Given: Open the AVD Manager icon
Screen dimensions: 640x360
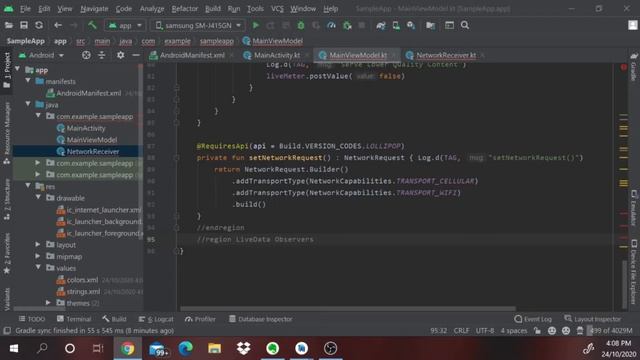Looking at the screenshot, I should 396,25.
